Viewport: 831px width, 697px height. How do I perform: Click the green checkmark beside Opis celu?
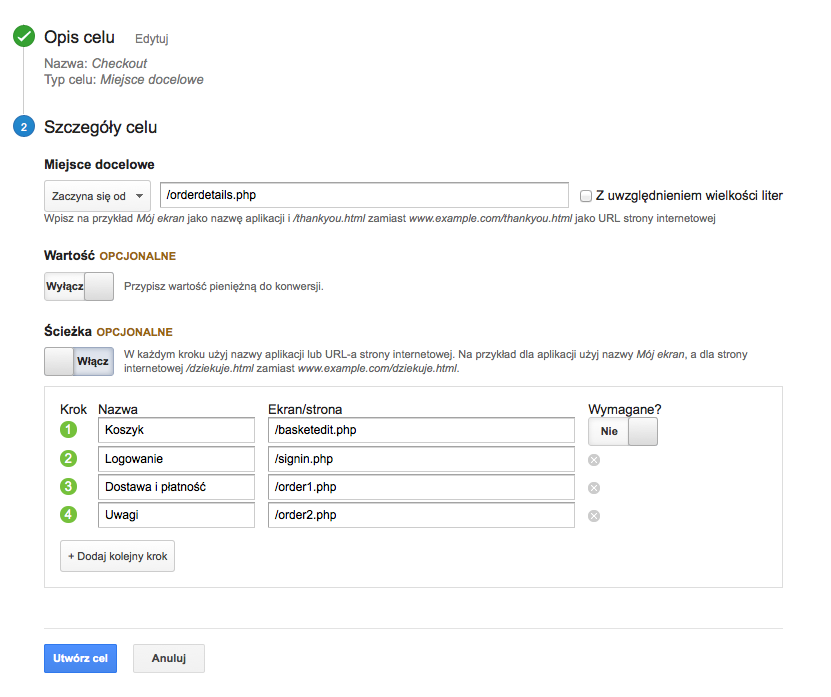(23, 37)
